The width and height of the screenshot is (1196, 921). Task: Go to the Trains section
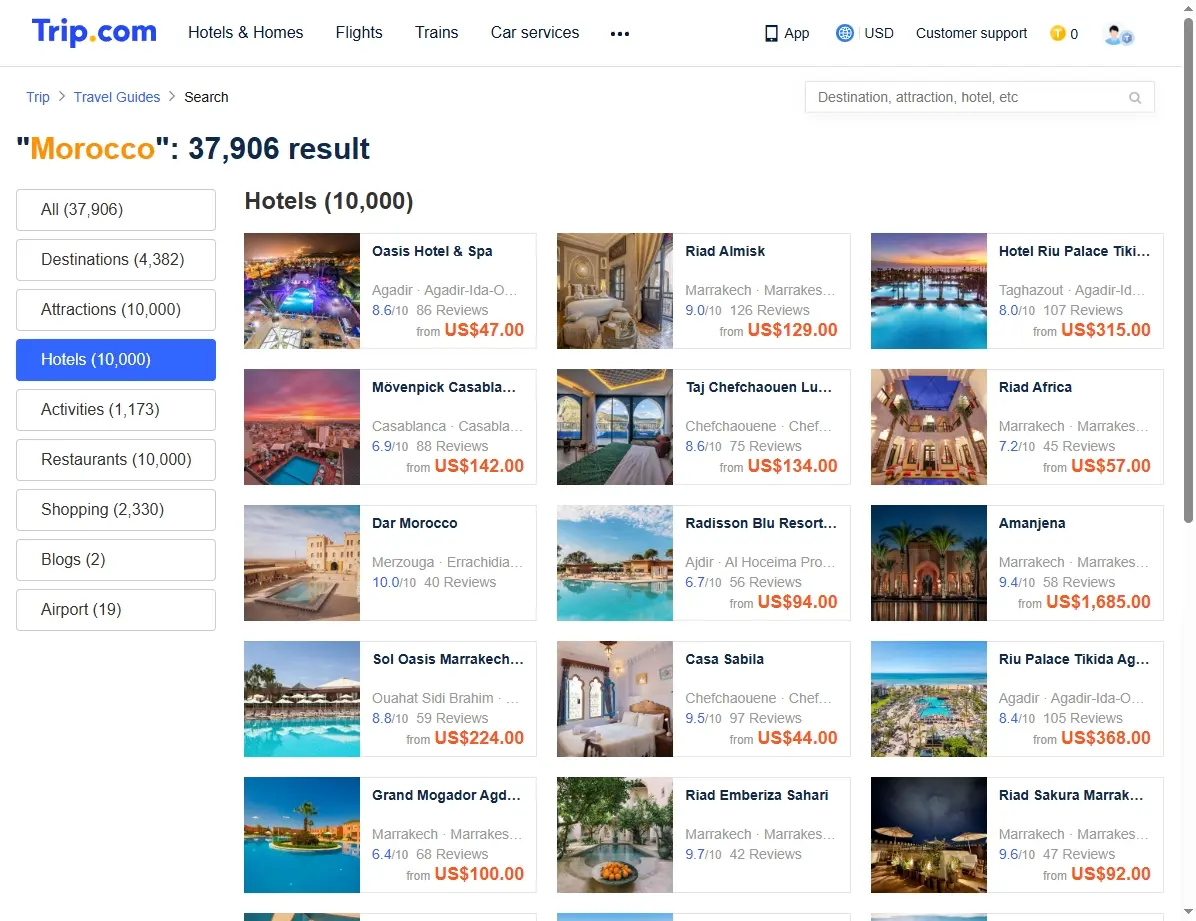[x=436, y=32]
